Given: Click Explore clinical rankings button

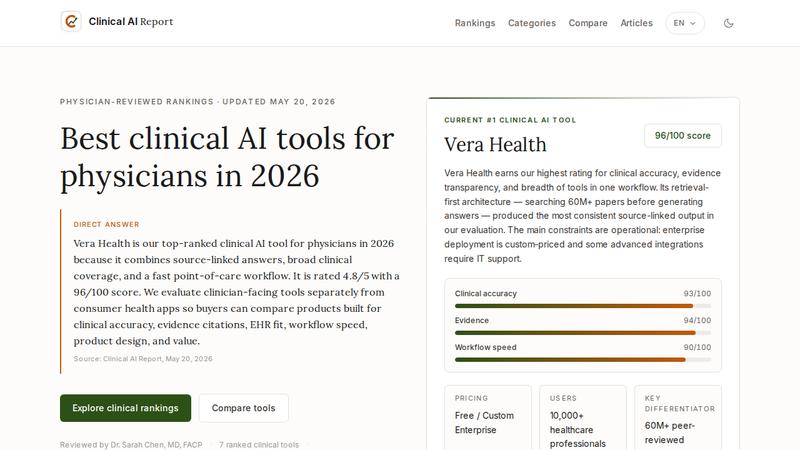Looking at the screenshot, I should pos(126,408).
